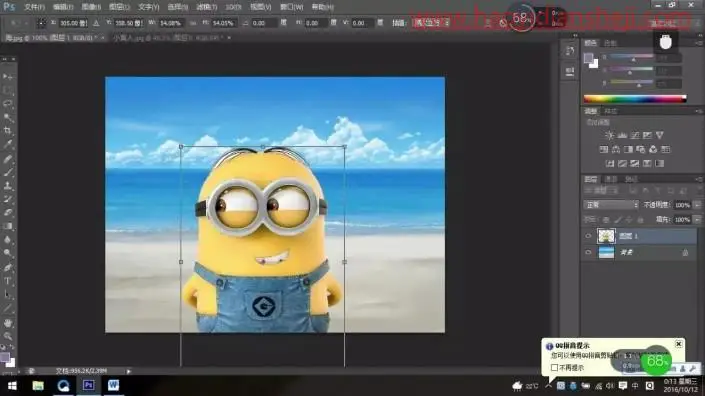Open the blend mode 正常 dropdown
705x396 pixels.
(x=611, y=205)
